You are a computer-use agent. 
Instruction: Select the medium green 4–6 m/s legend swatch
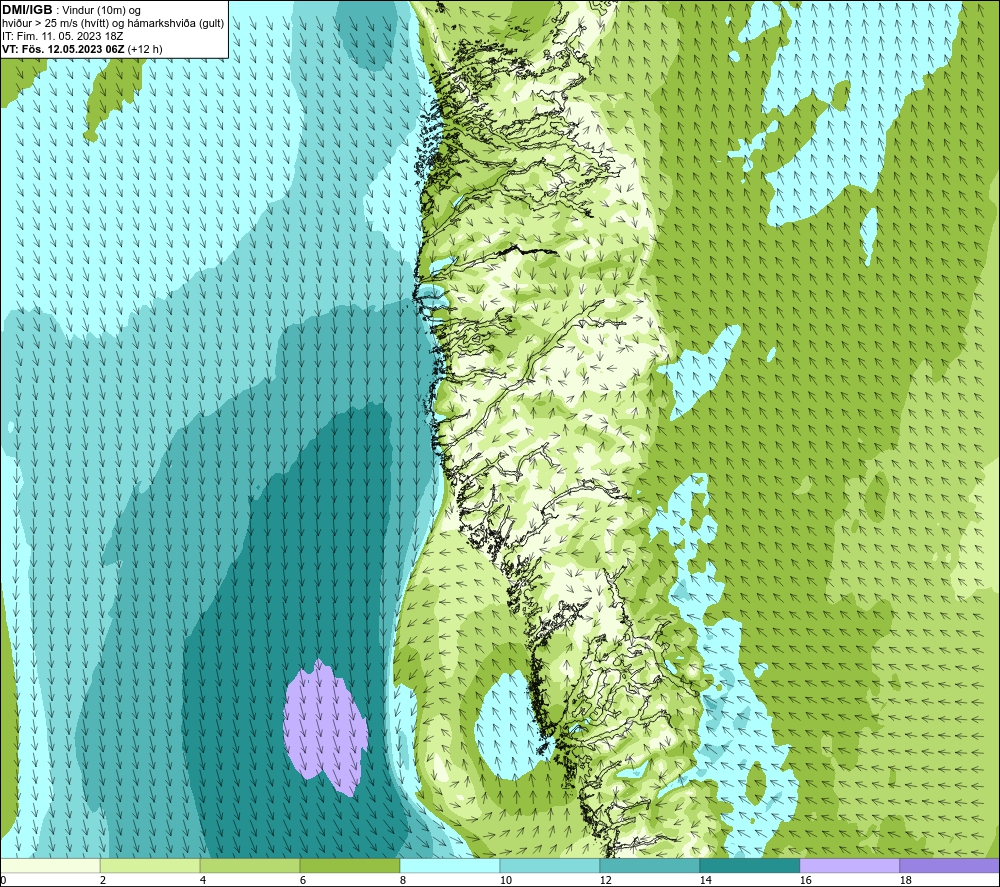click(x=250, y=865)
